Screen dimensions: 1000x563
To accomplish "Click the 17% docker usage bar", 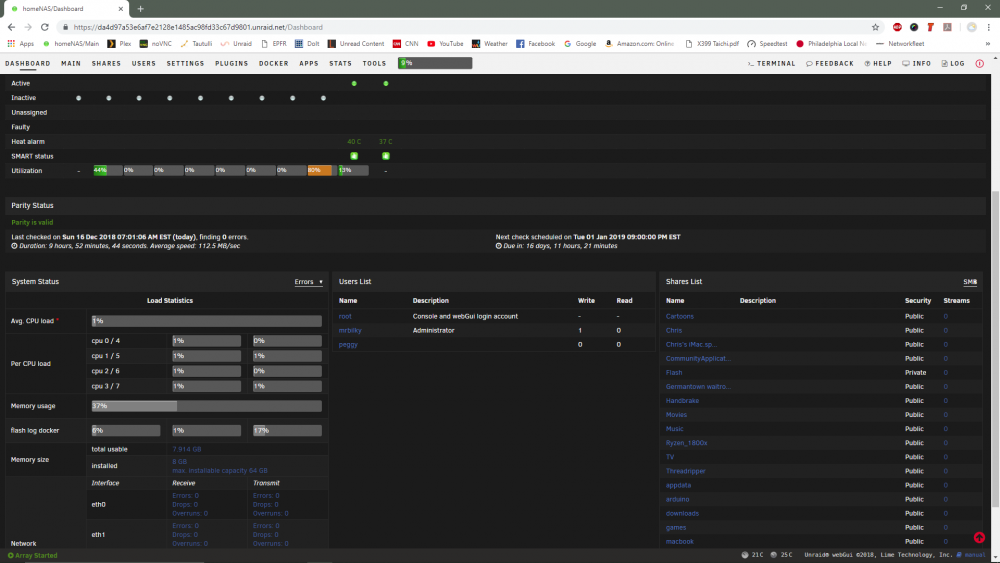I will 287,430.
